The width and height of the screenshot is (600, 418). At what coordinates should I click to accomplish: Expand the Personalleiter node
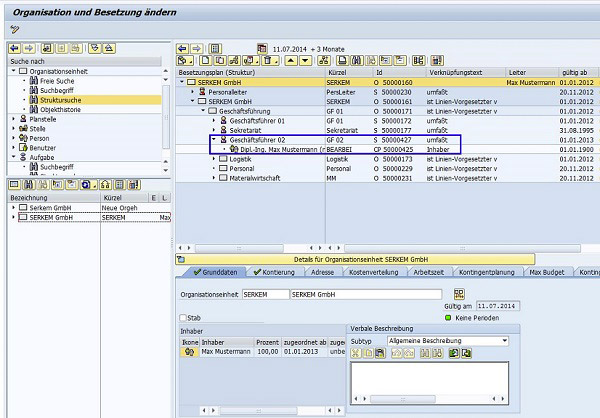pyautogui.click(x=191, y=92)
